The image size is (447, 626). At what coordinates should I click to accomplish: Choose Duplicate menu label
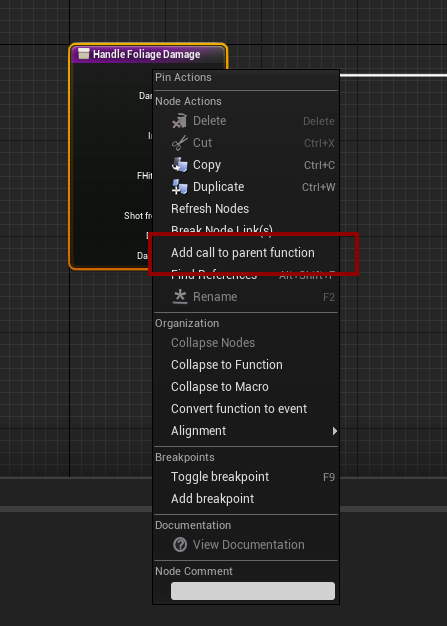[218, 186]
